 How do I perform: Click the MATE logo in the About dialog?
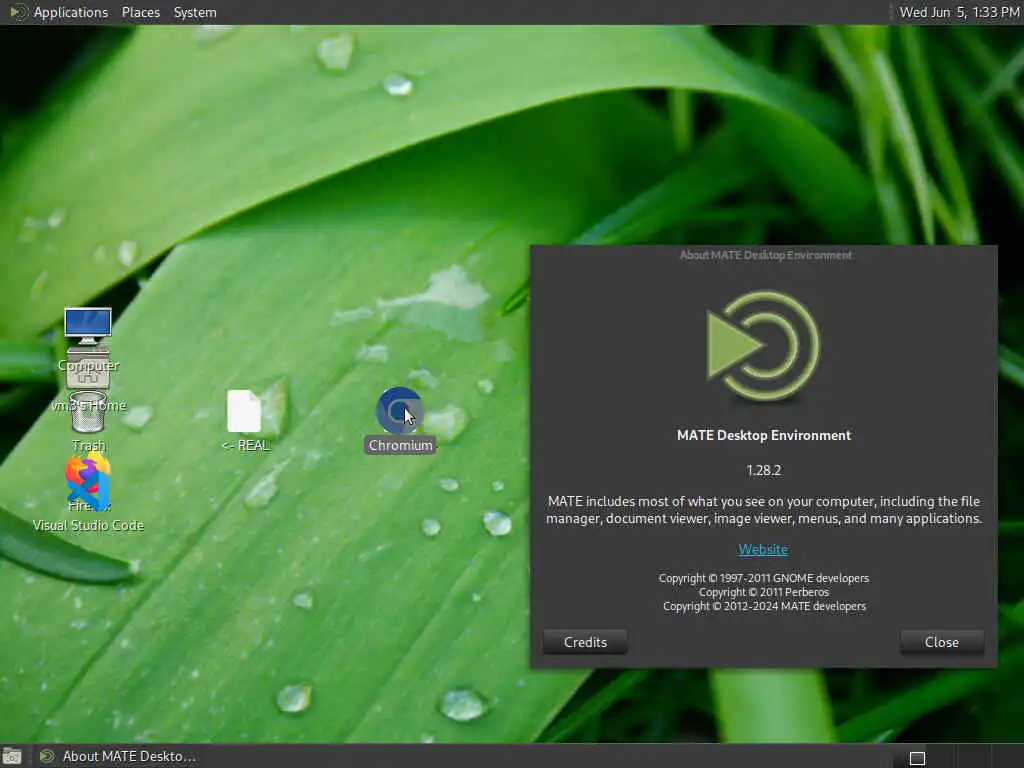coord(763,346)
